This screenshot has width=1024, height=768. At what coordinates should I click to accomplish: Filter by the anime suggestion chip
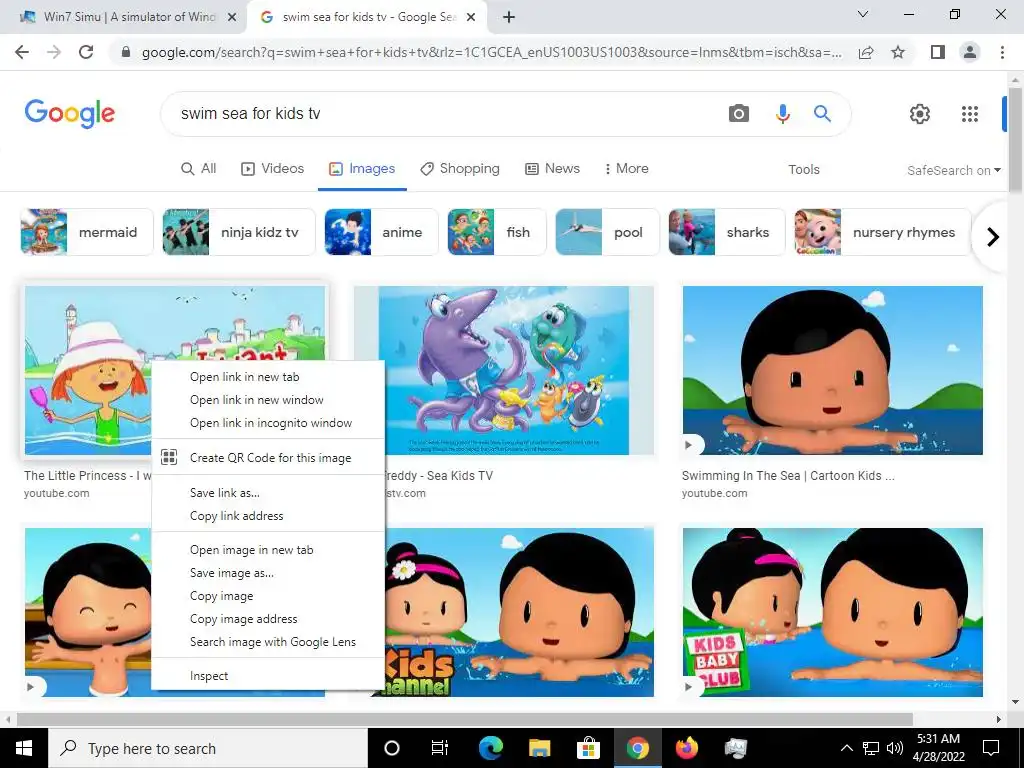(381, 232)
